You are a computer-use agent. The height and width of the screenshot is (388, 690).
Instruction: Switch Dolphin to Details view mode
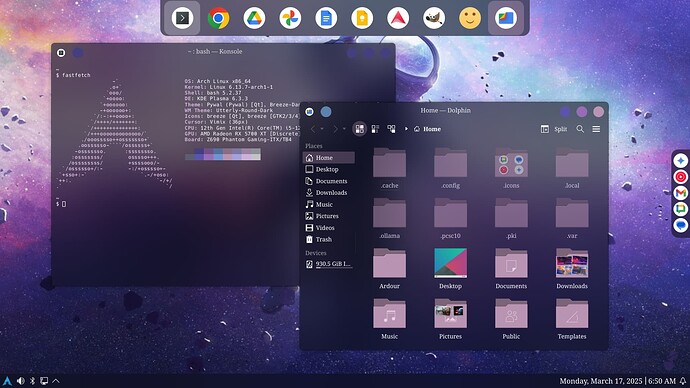(x=391, y=129)
